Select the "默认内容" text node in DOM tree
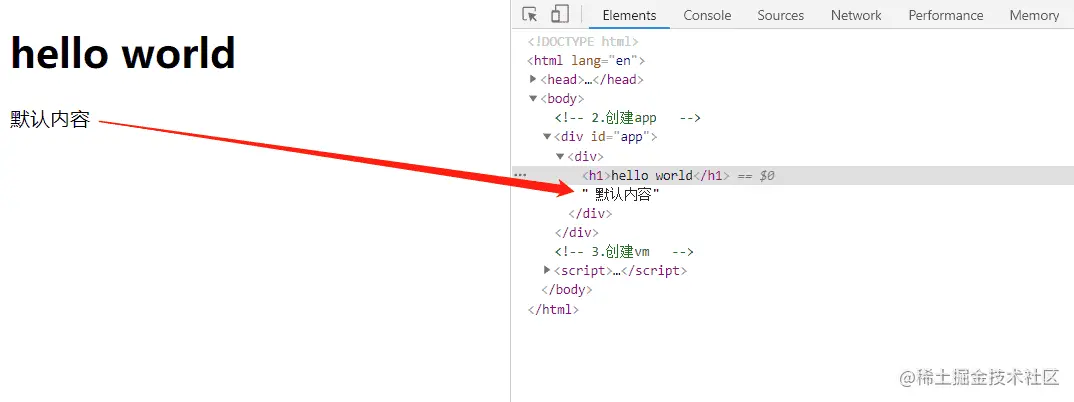The image size is (1074, 402). (x=621, y=195)
